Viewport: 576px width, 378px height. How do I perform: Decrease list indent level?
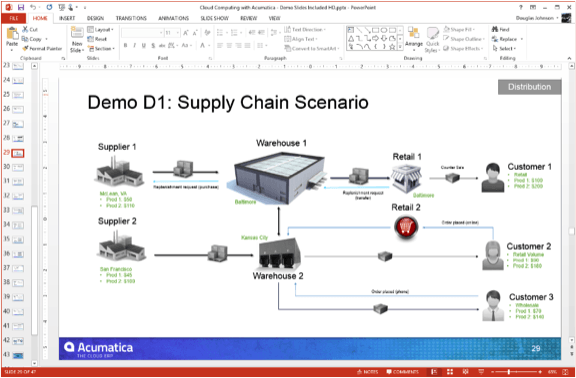(x=252, y=33)
